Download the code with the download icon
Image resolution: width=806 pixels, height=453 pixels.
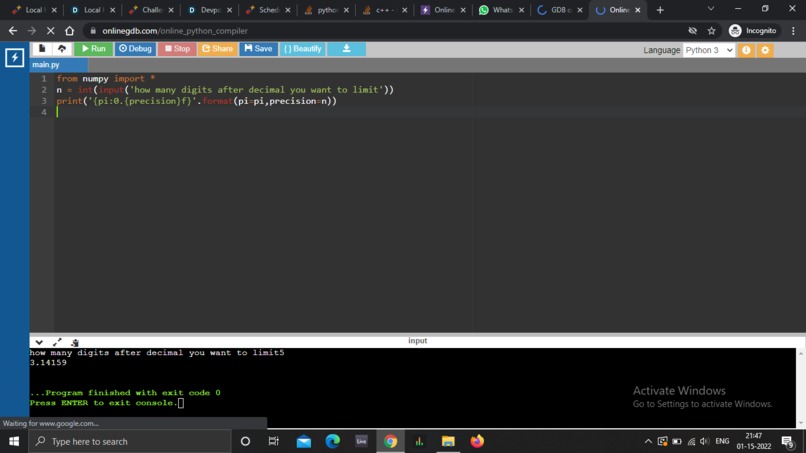346,49
